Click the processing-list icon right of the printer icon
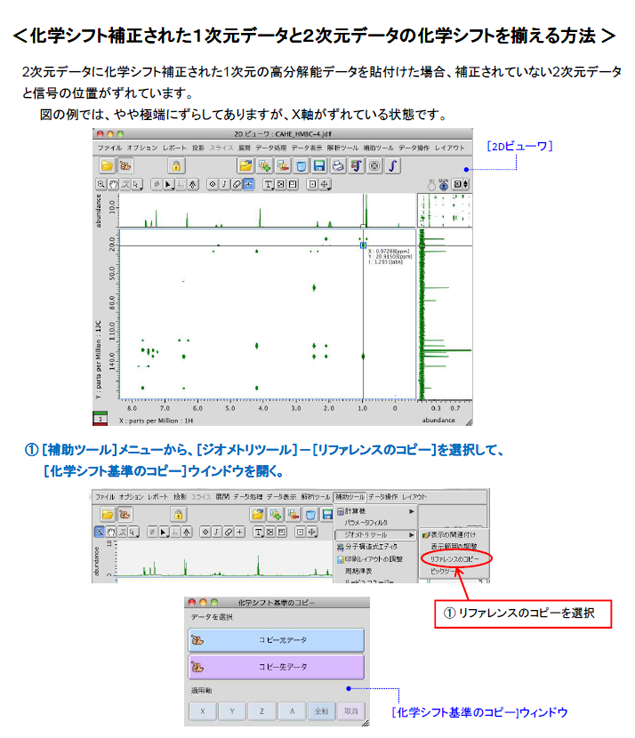The image size is (635, 738). pos(356,166)
